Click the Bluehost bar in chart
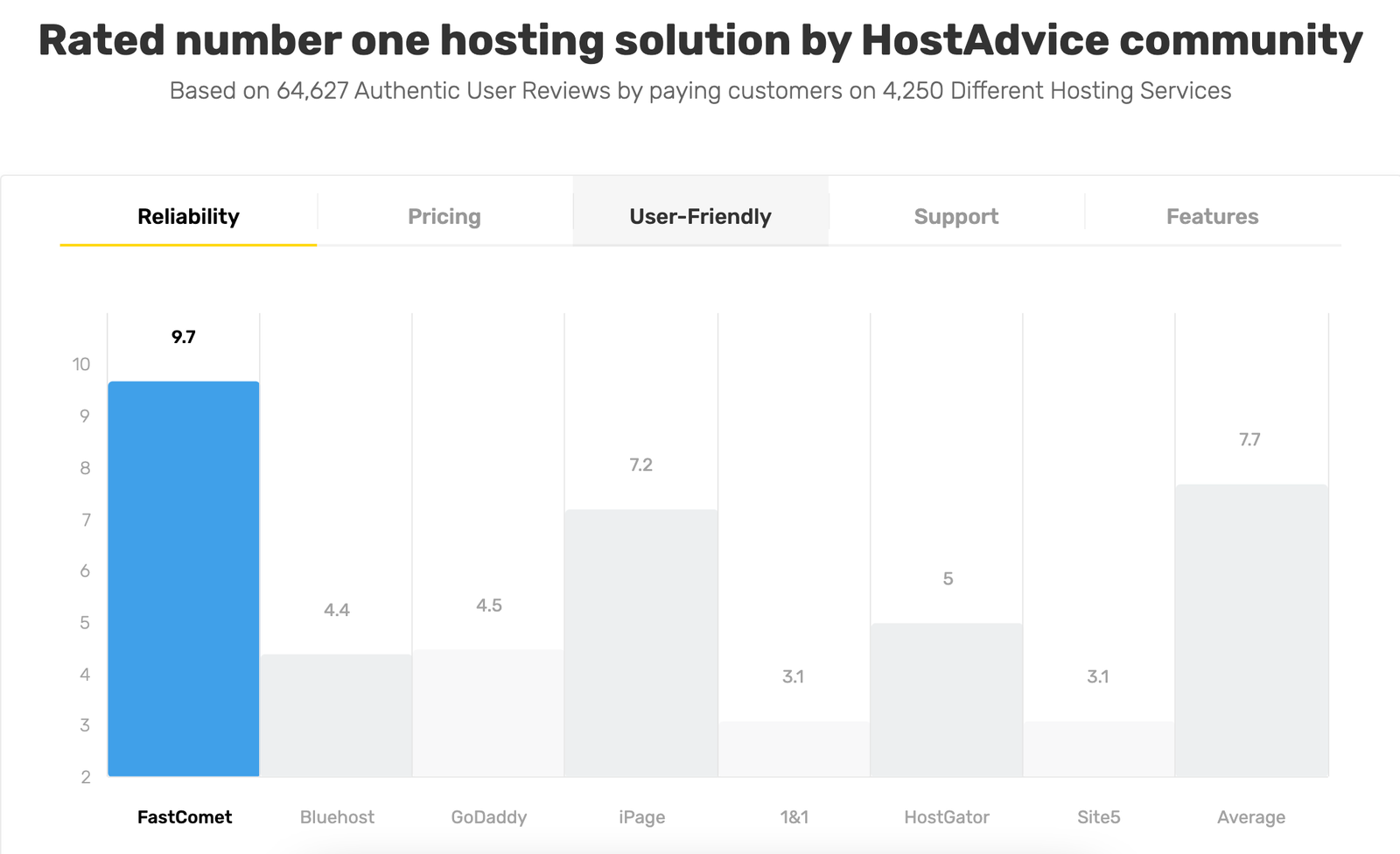This screenshot has width=1400, height=854. point(336,715)
